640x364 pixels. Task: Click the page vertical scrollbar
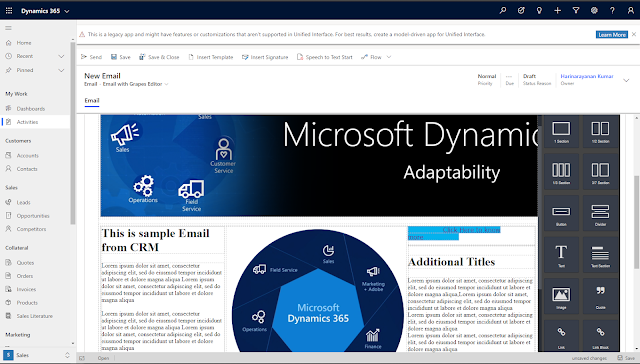click(x=636, y=222)
